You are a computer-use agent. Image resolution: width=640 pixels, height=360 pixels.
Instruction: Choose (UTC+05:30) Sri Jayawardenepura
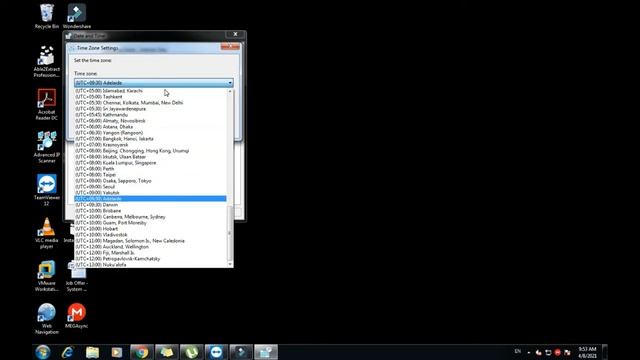point(150,109)
